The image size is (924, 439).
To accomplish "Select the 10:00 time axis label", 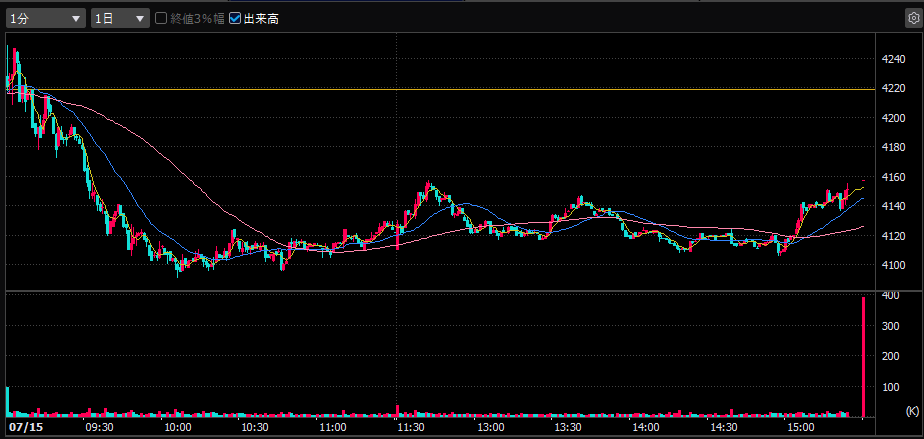I will point(177,426).
